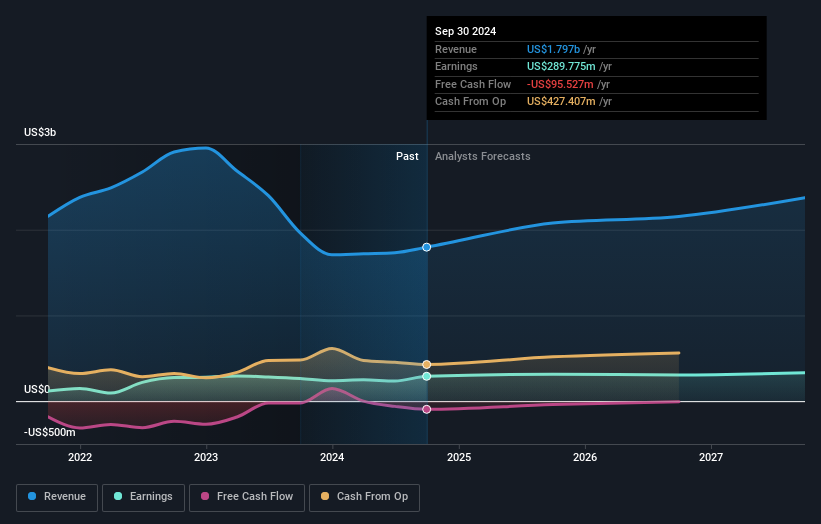821x524 pixels.
Task: Click the 2026 x-axis label
Action: click(x=585, y=458)
